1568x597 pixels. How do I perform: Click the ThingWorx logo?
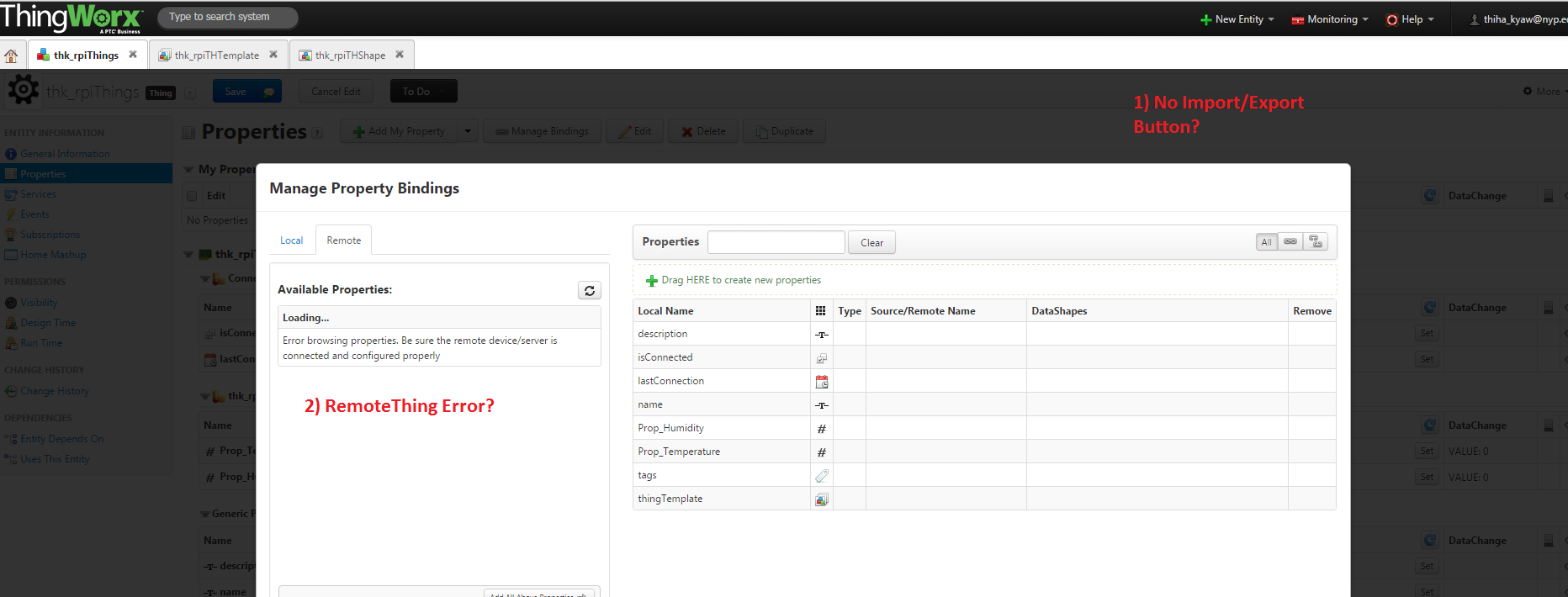(71, 18)
